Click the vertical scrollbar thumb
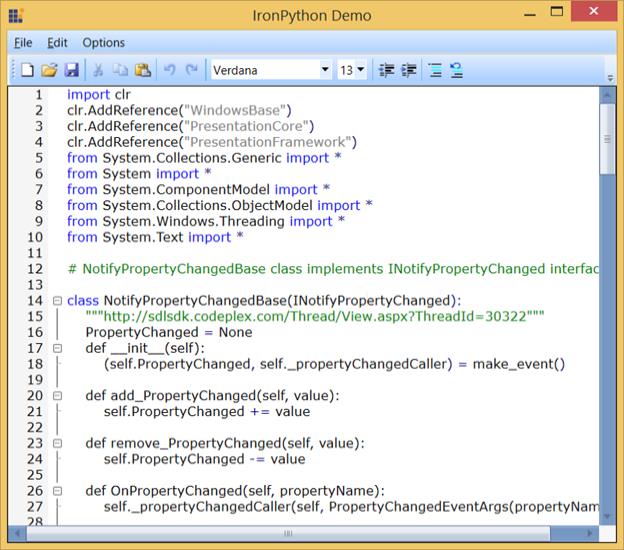This screenshot has width=624, height=550. (607, 139)
